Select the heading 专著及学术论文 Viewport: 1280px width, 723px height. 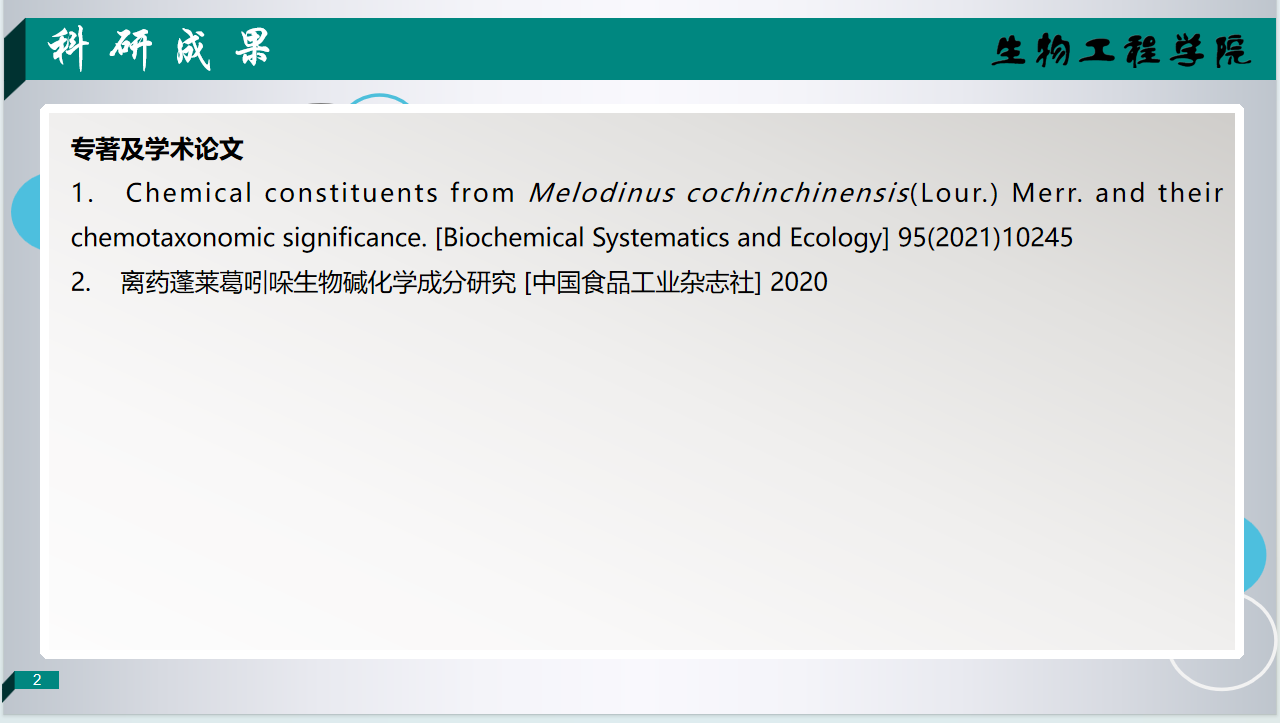157,150
